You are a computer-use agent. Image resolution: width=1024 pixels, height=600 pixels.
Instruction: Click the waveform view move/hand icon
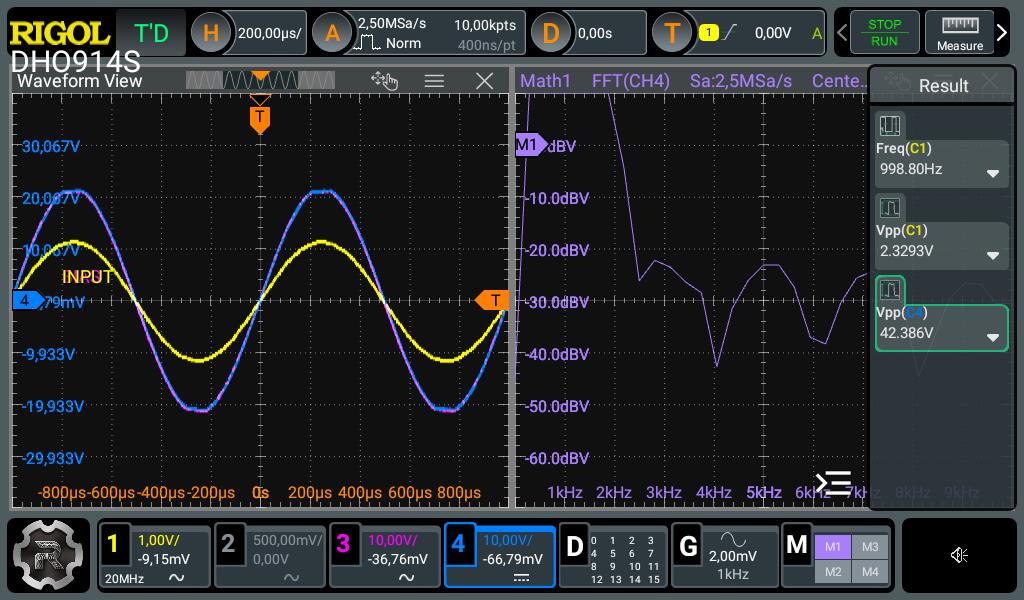pyautogui.click(x=384, y=81)
